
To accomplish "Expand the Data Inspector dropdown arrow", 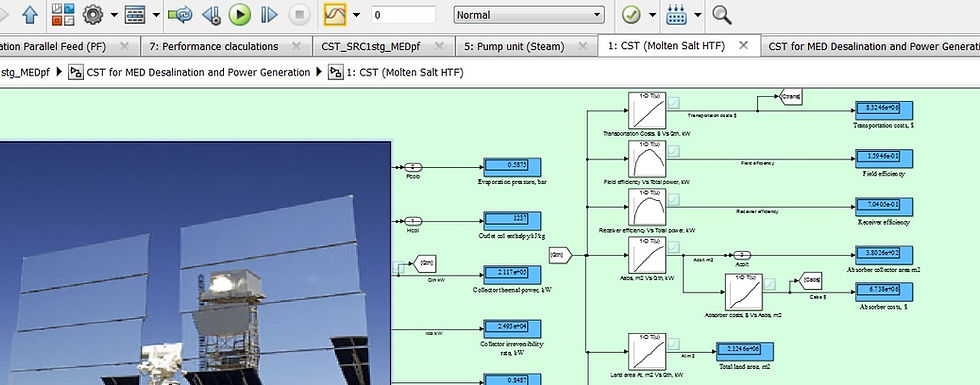I will (x=356, y=14).
